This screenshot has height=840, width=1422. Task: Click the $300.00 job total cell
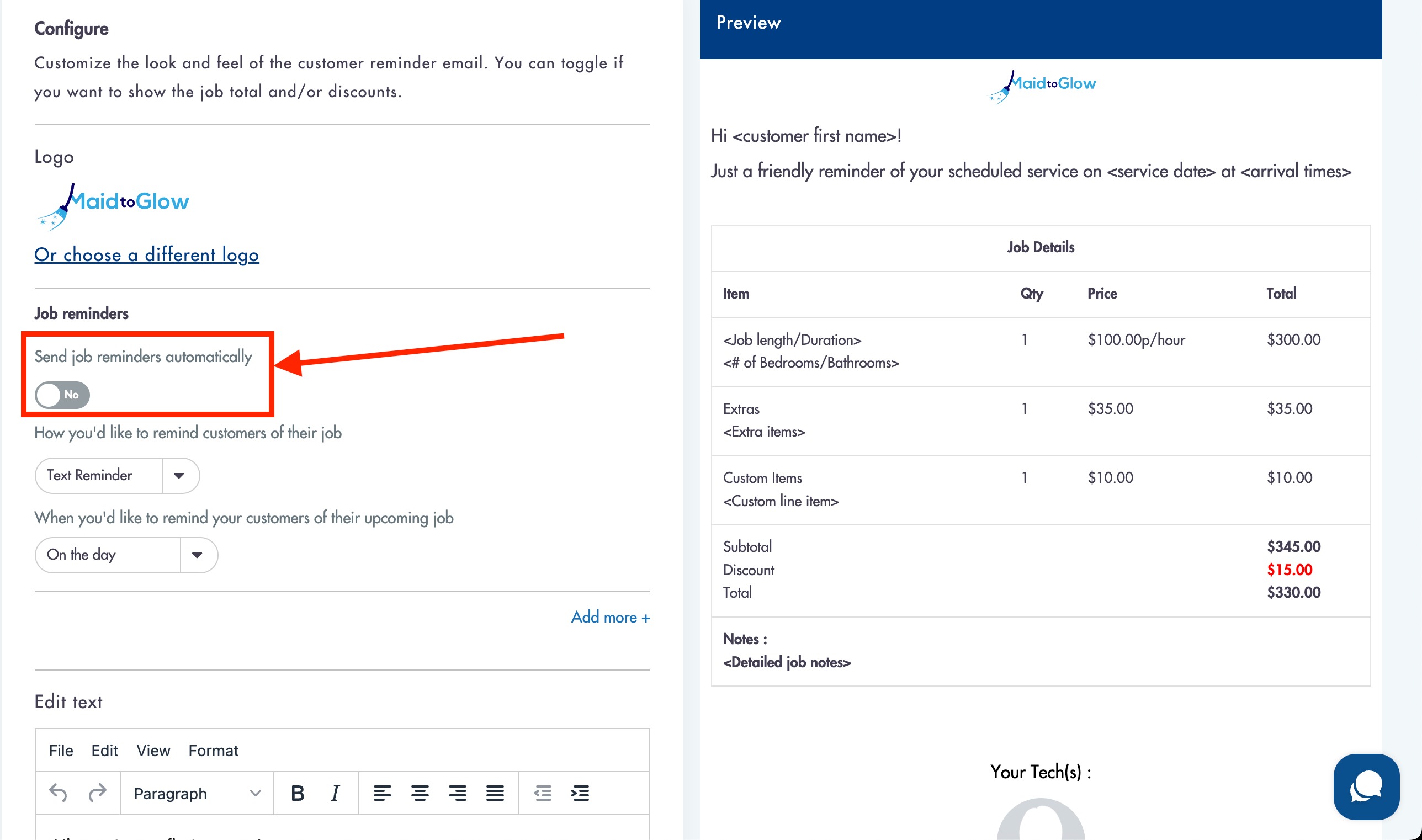pyautogui.click(x=1293, y=339)
